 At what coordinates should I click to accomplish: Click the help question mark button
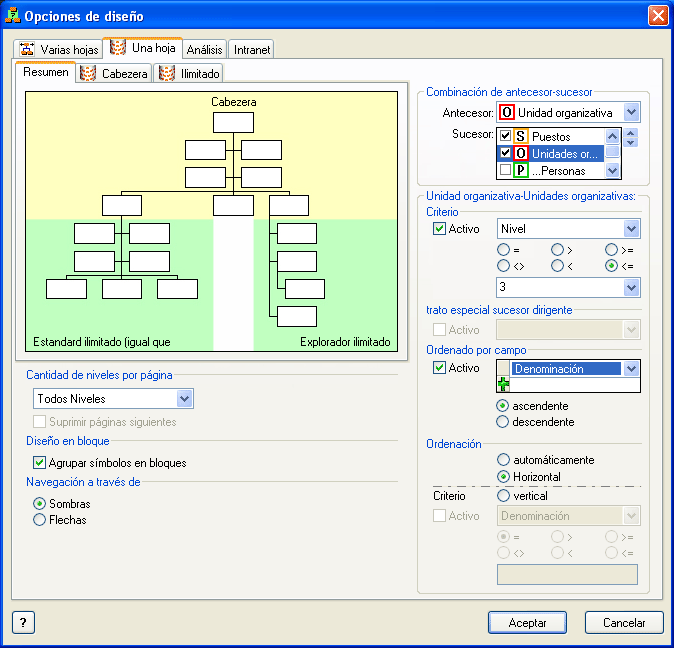[23, 622]
